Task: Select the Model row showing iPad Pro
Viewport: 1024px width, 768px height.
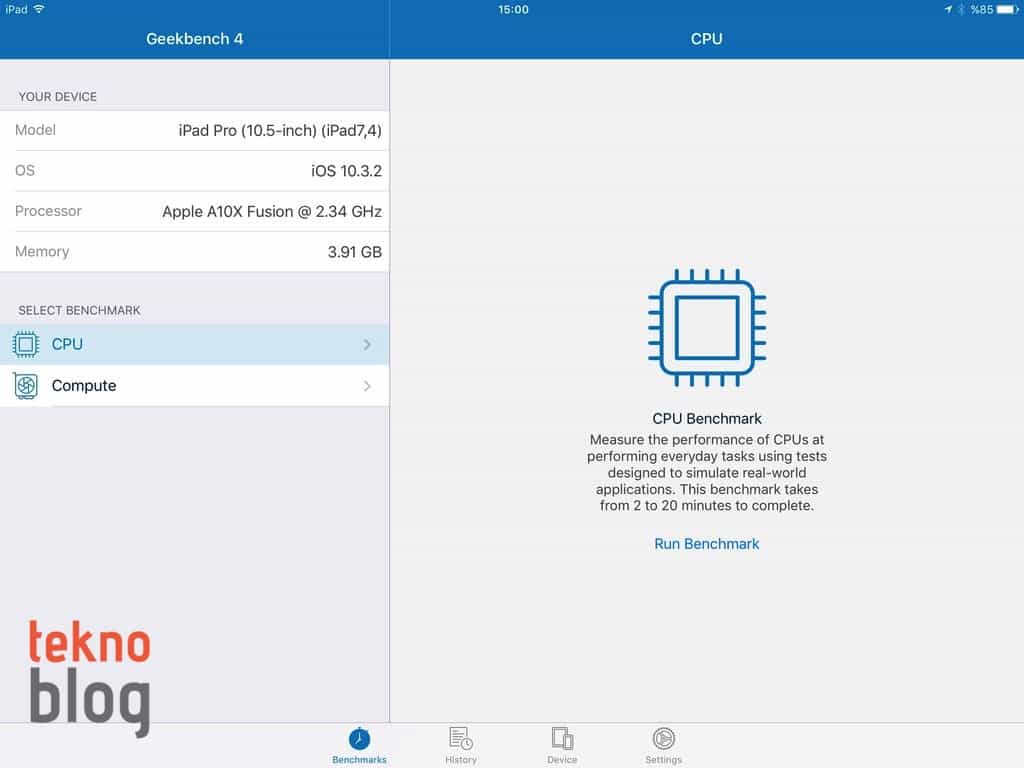Action: (x=195, y=130)
